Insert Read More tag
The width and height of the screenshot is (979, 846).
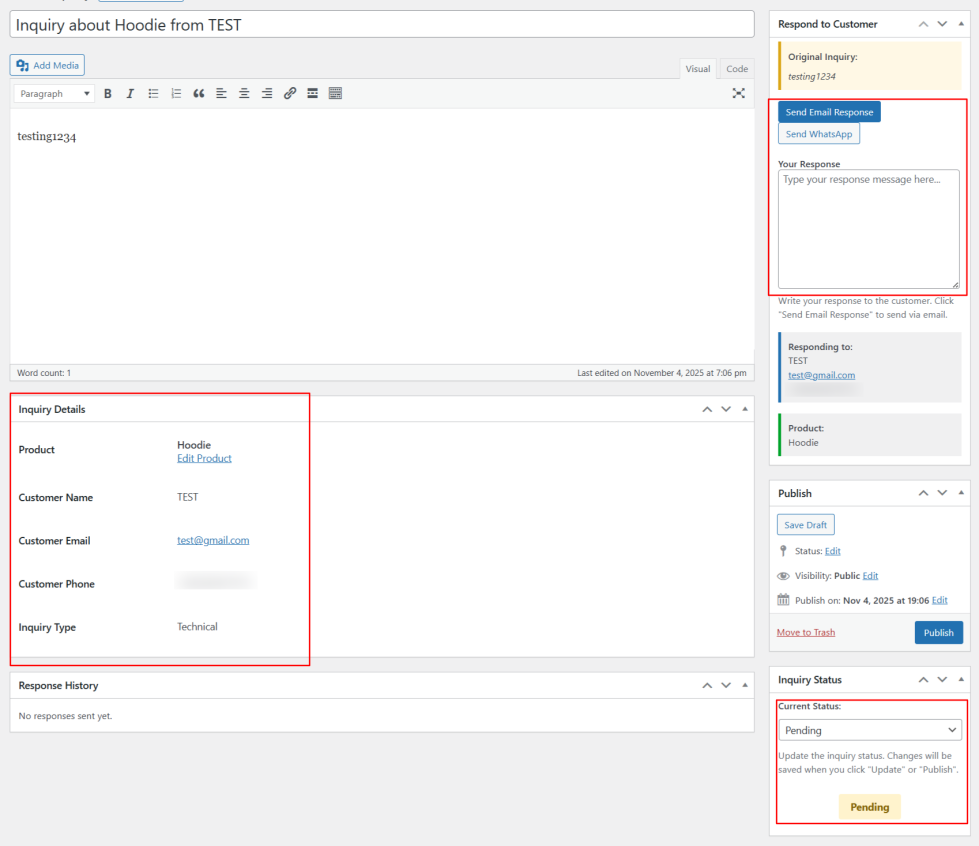pyautogui.click(x=312, y=93)
